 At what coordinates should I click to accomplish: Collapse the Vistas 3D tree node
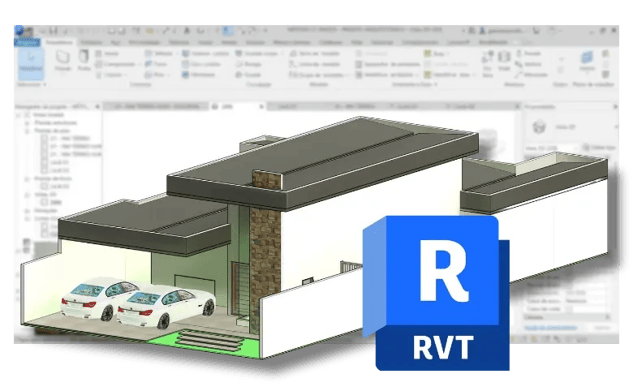pos(27,194)
